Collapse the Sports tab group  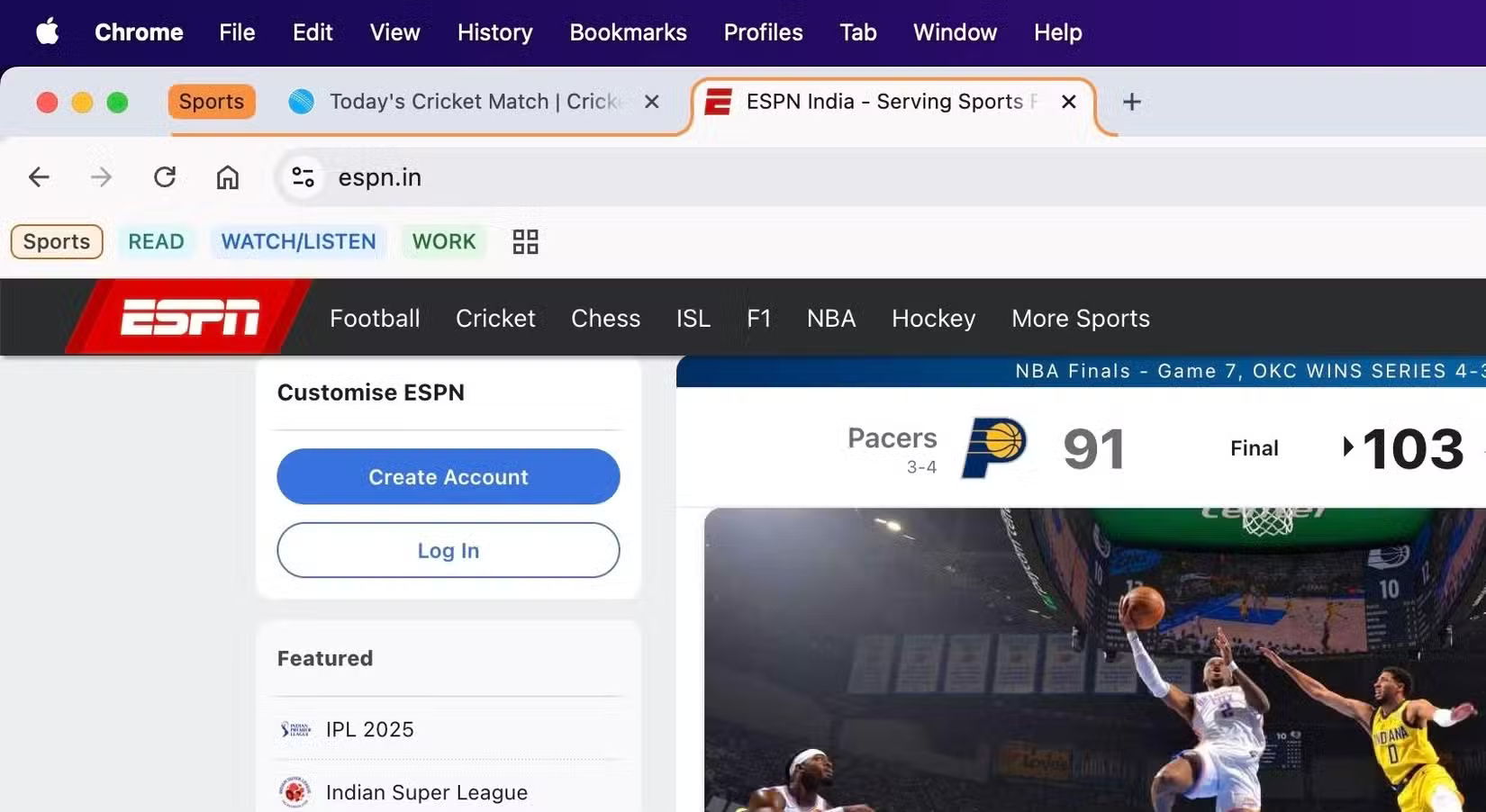[x=211, y=102]
